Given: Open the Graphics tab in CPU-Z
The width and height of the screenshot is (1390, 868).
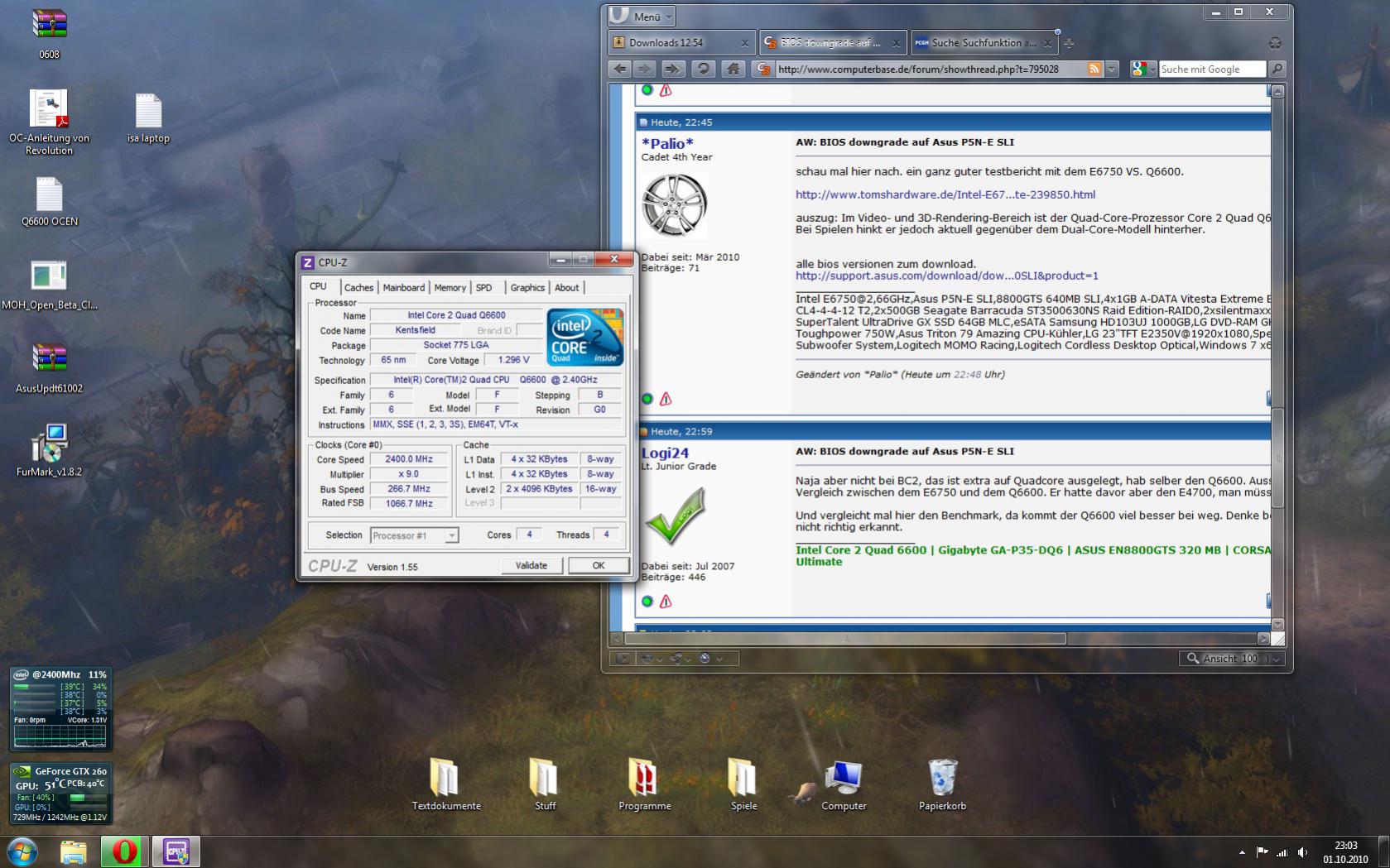Looking at the screenshot, I should pos(527,288).
